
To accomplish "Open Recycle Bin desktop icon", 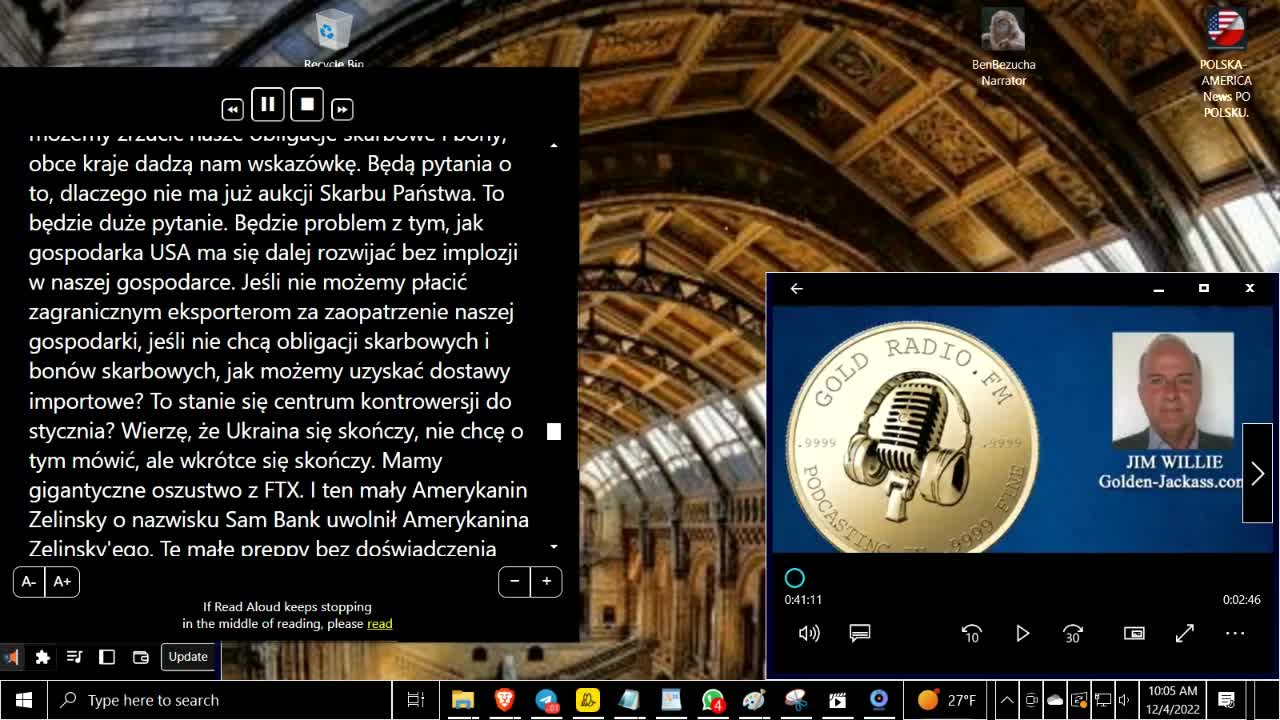I will tap(333, 38).
